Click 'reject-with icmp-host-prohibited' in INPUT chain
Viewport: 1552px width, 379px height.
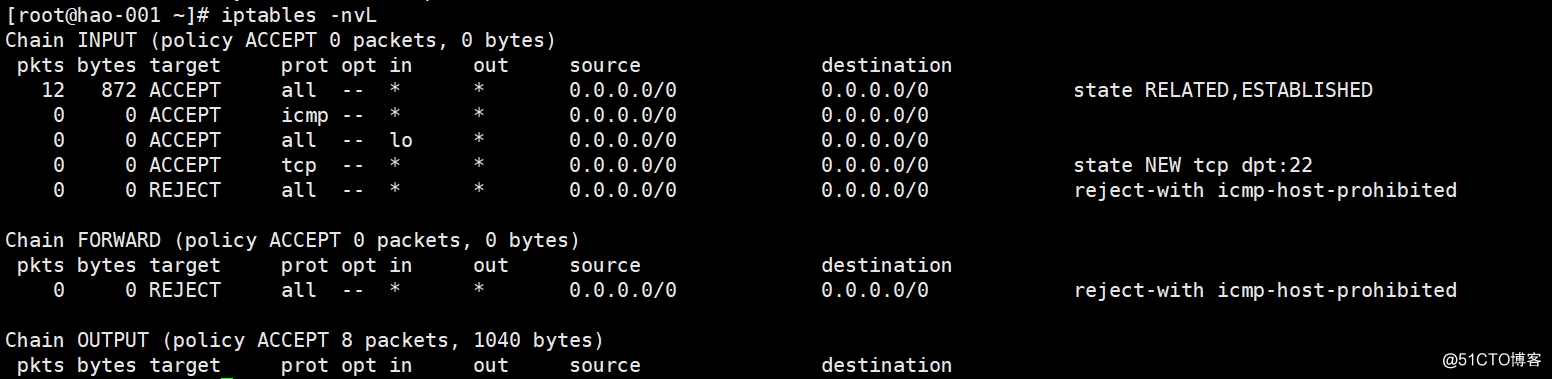click(1265, 190)
